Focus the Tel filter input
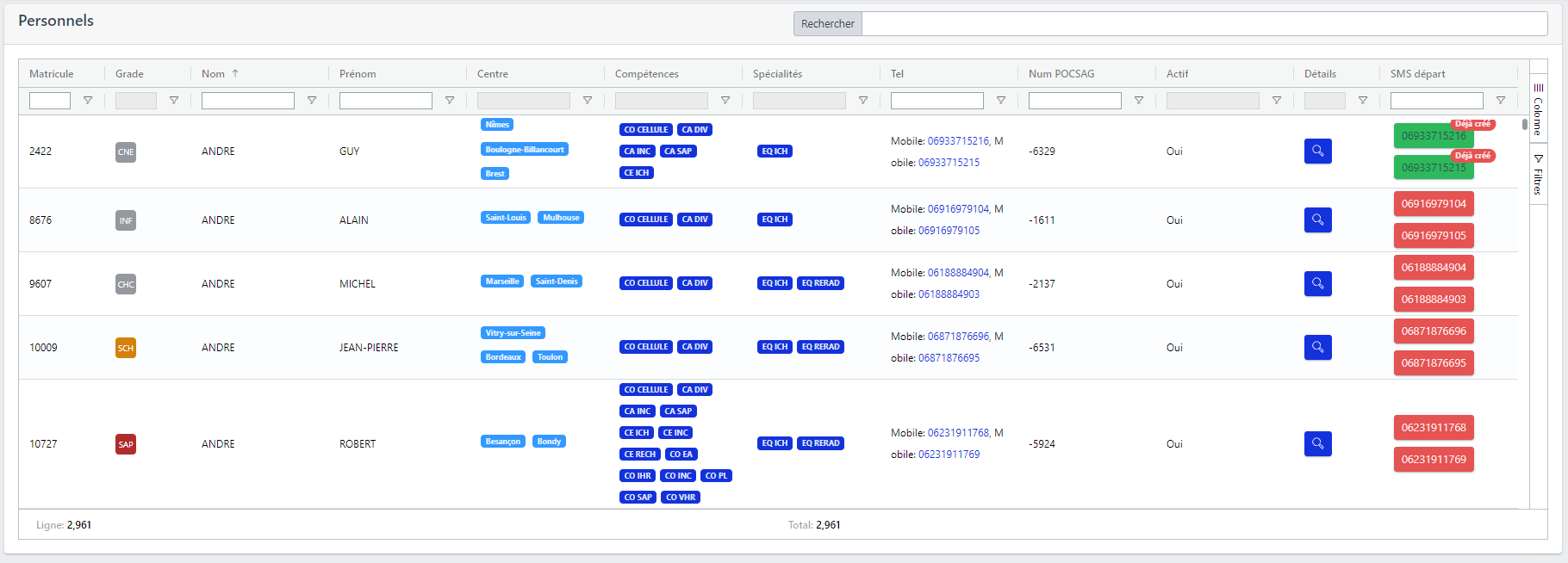This screenshot has width=1568, height=563. point(937,101)
